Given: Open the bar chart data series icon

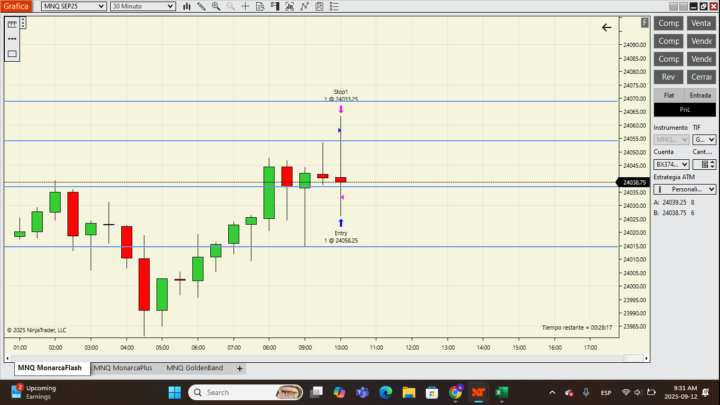Looking at the screenshot, I should pyautogui.click(x=186, y=6).
